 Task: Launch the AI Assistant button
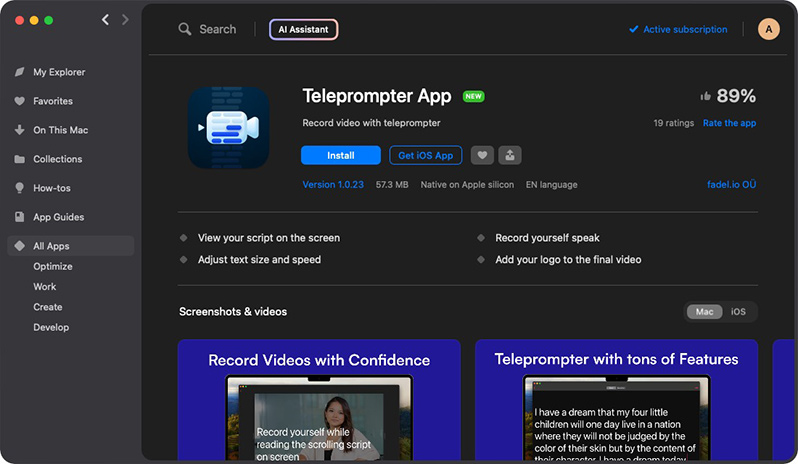tap(303, 30)
